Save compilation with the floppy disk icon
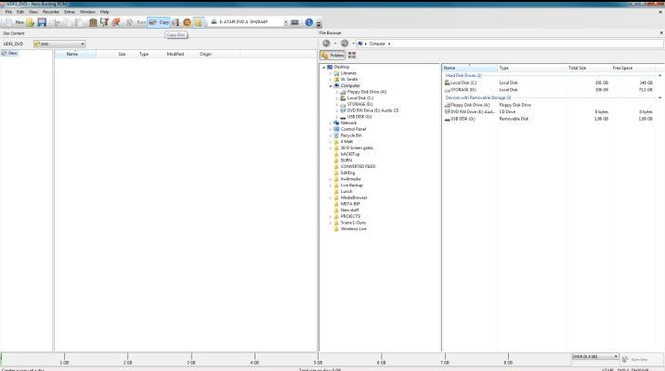 [x=42, y=22]
